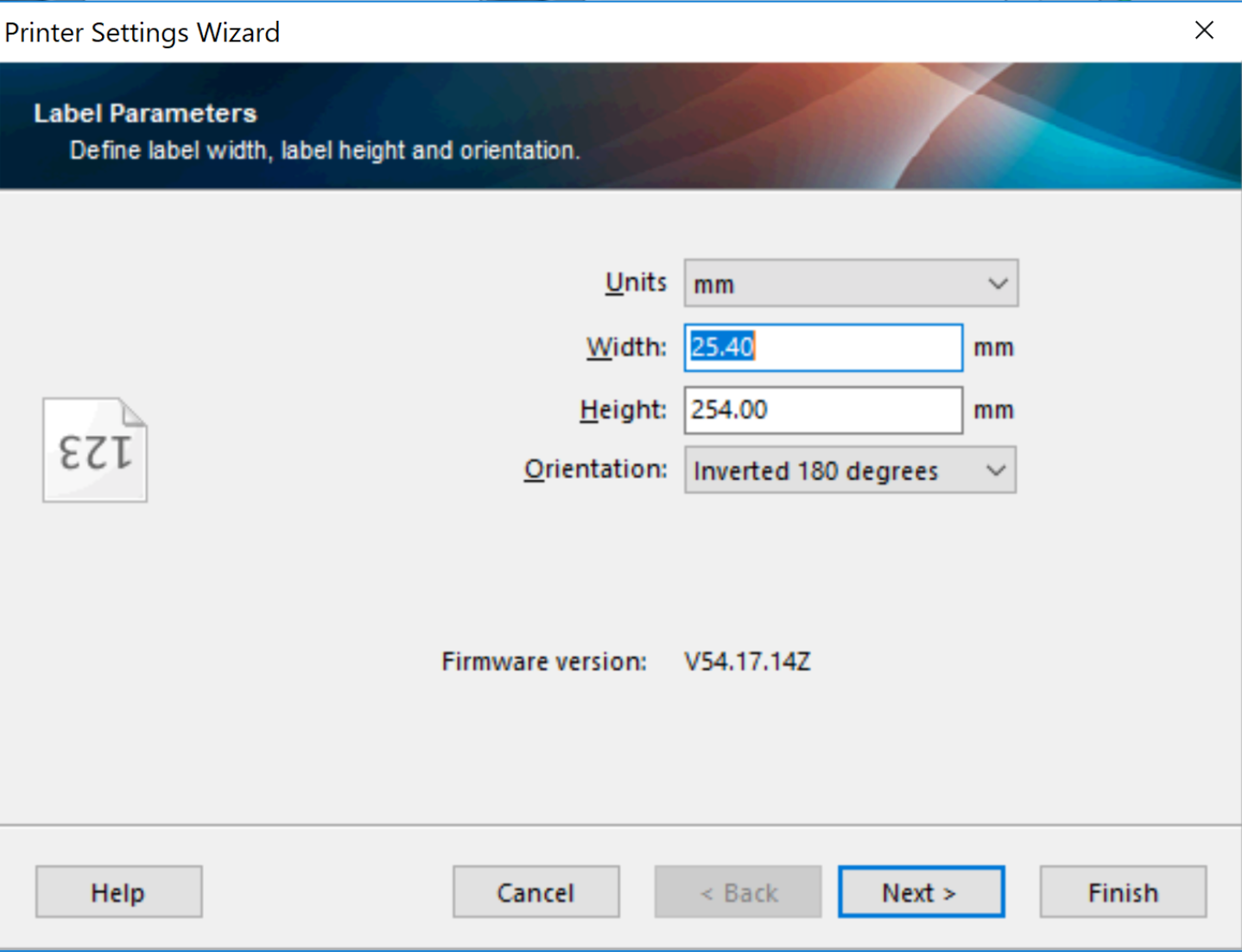Click the Height field label

coord(623,409)
